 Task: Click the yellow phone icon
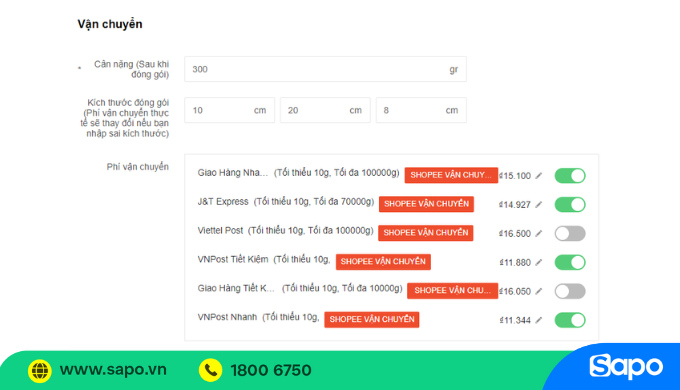(210, 370)
